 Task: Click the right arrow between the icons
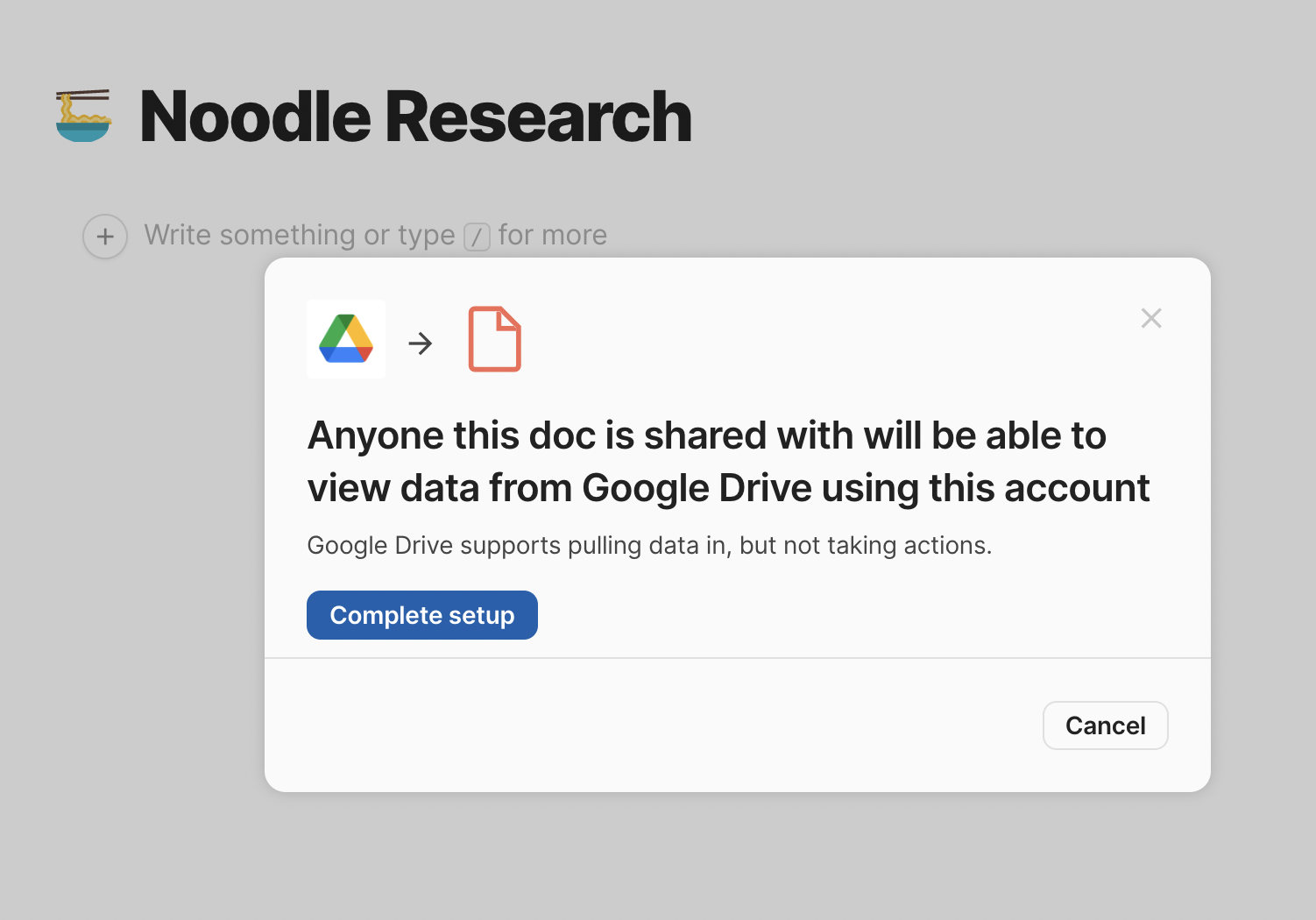(x=421, y=343)
